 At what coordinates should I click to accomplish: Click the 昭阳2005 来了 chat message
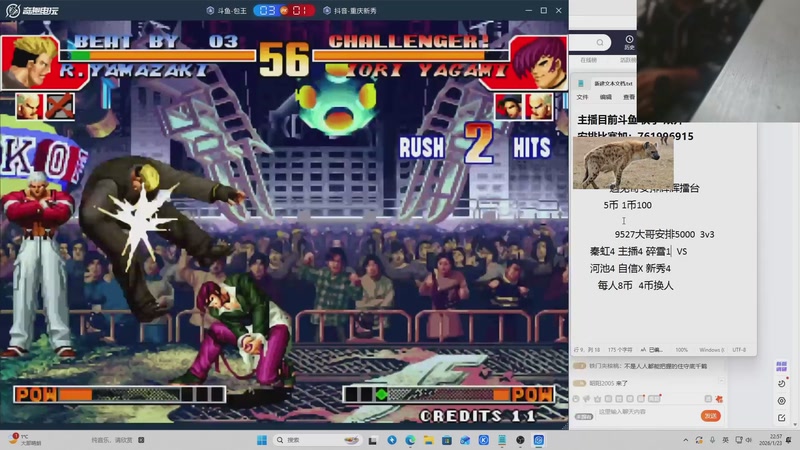coord(601,383)
